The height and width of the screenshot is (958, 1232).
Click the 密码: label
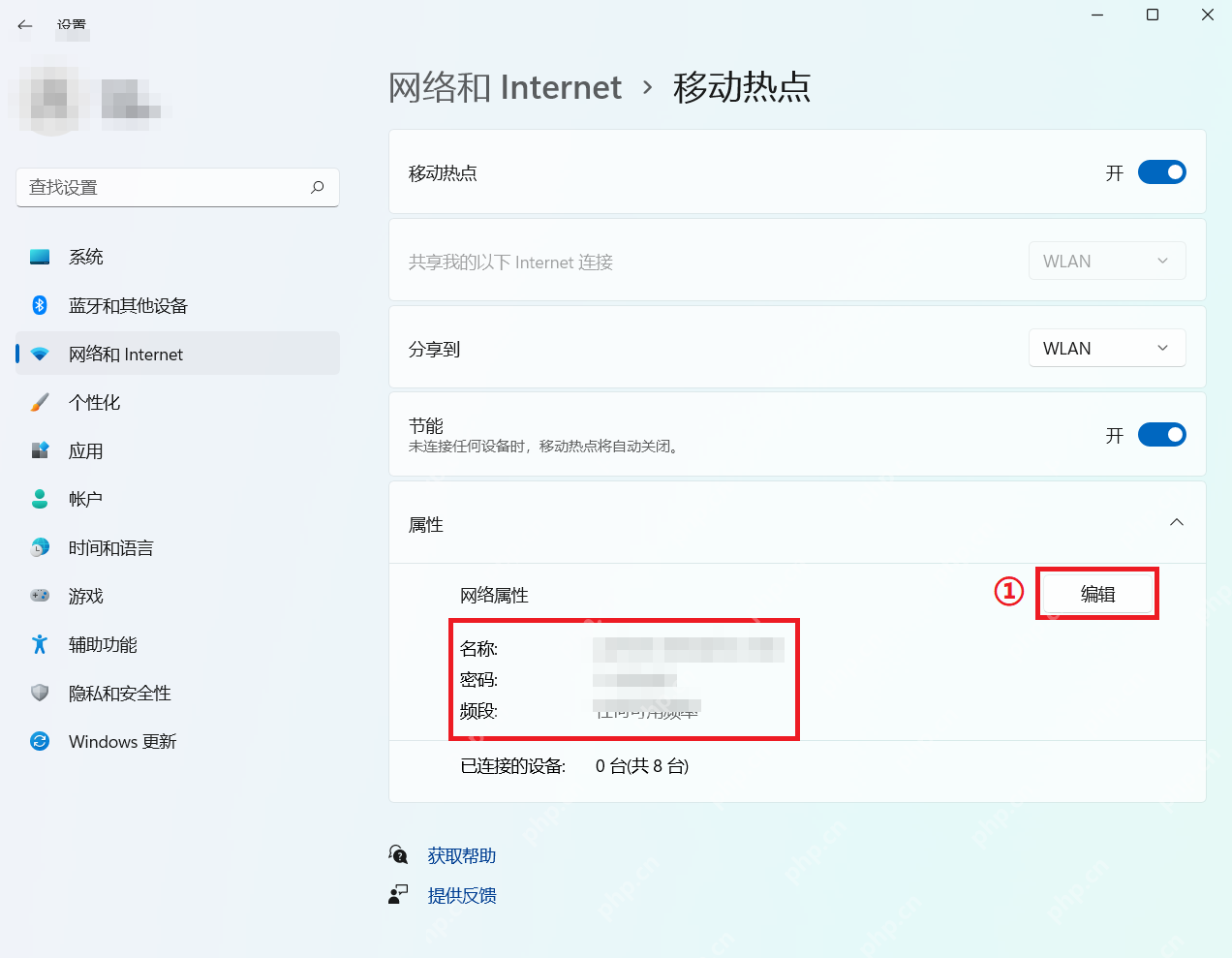tap(478, 680)
